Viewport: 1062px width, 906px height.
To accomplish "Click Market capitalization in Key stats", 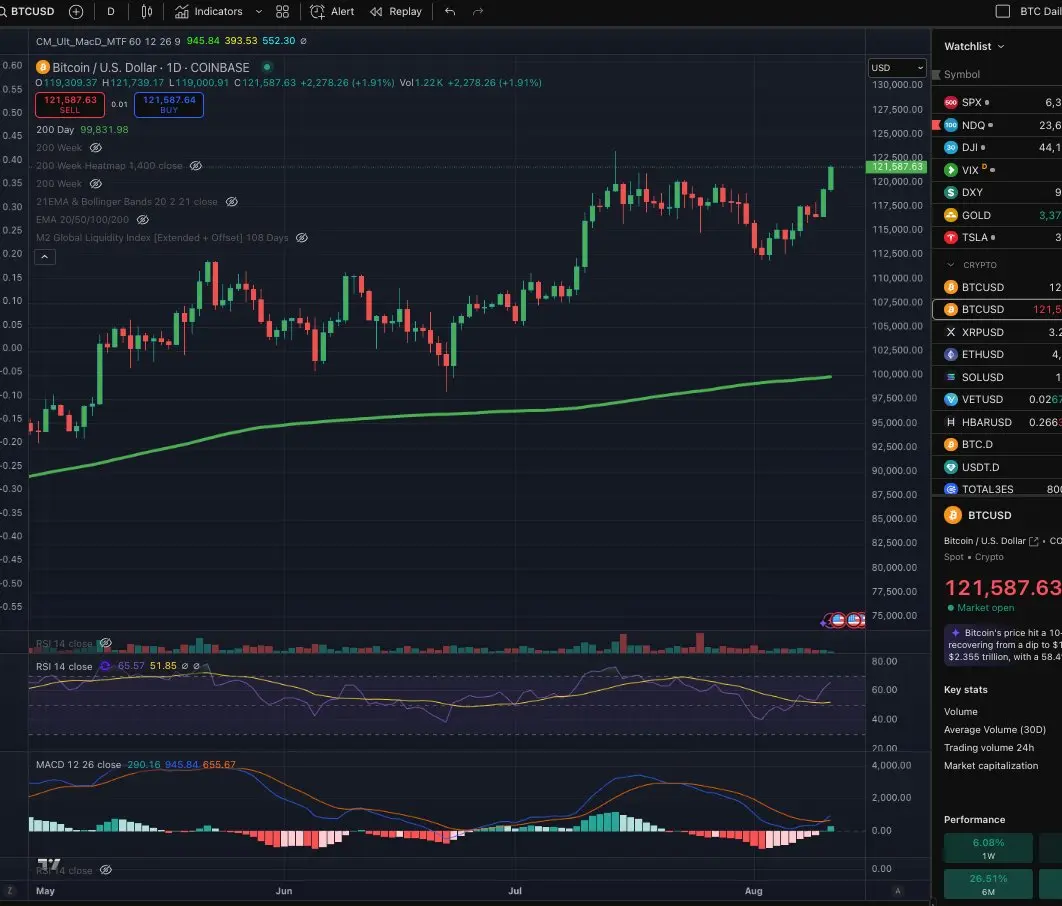I will 991,765.
